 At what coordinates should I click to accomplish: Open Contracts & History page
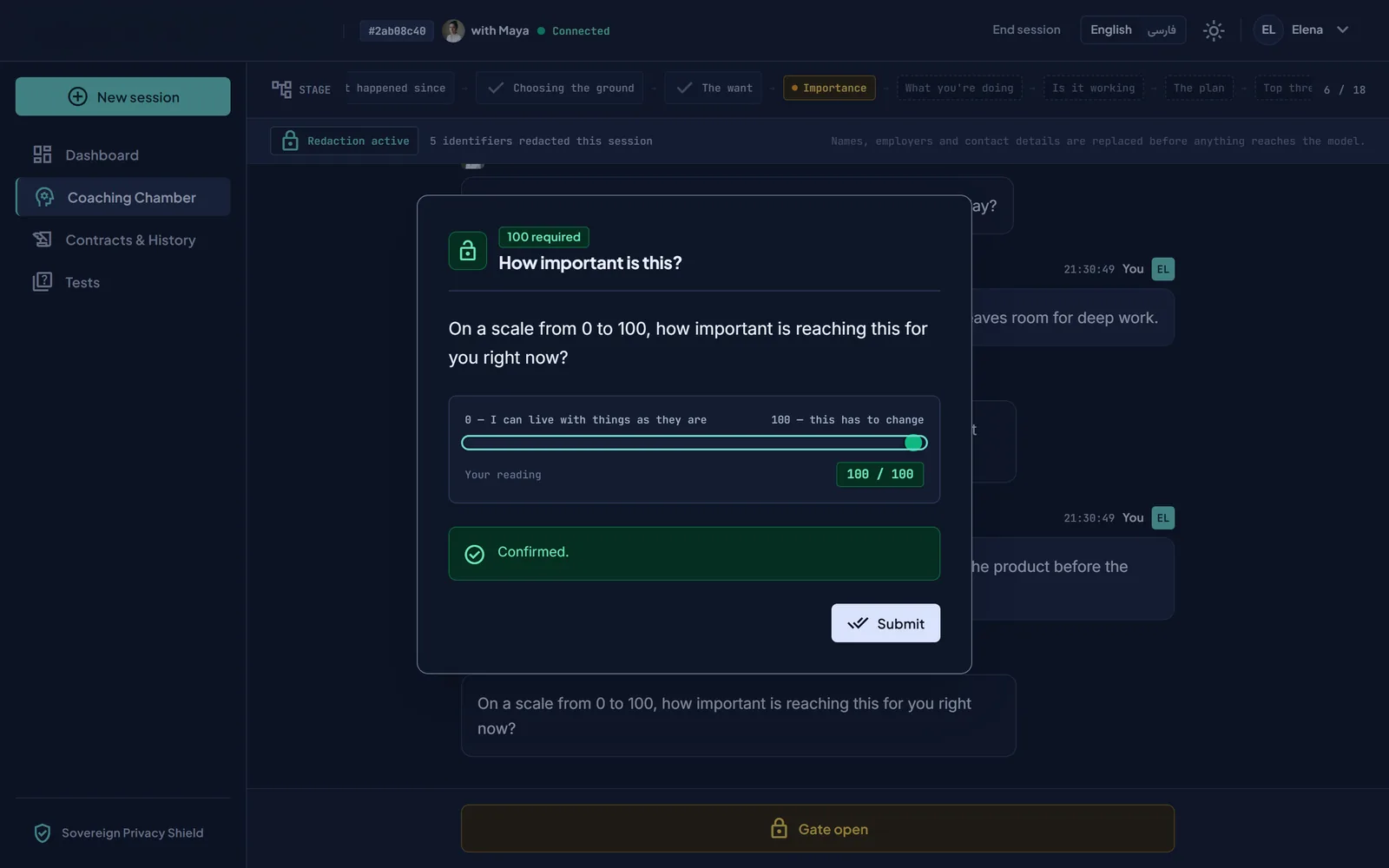122,240
